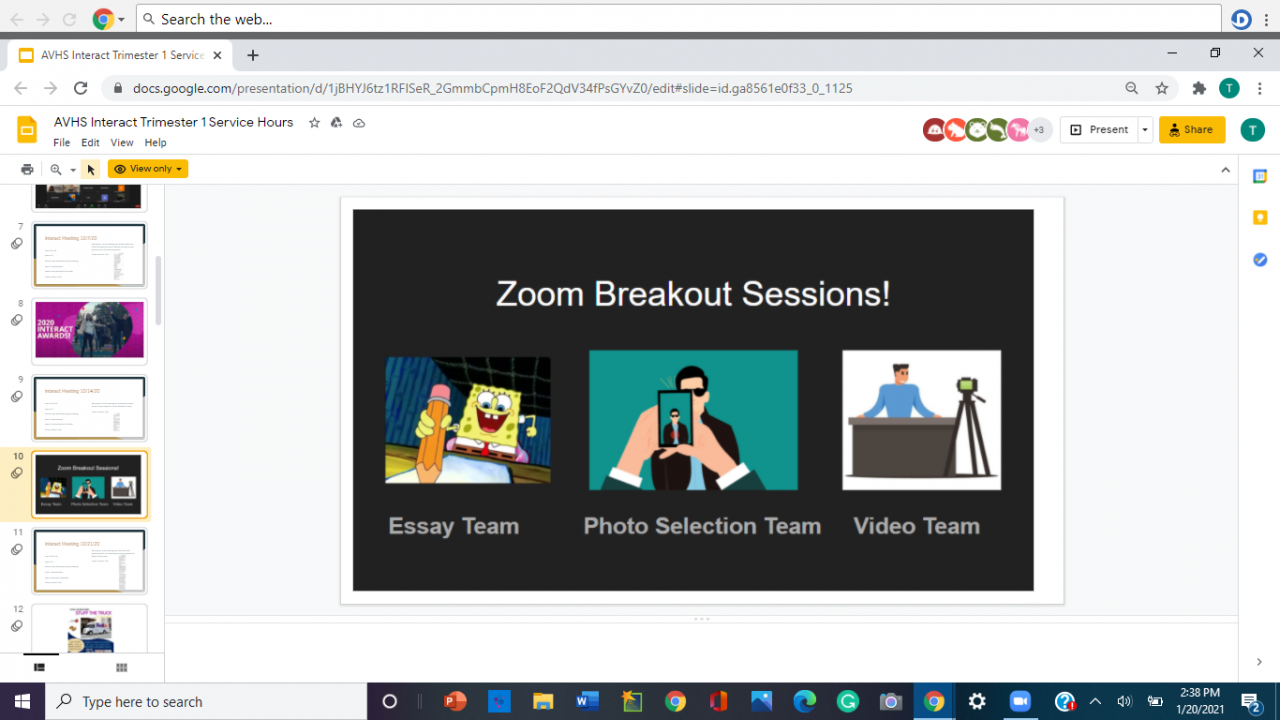Check the cloud document status icon
This screenshot has height=720, width=1280.
[359, 122]
